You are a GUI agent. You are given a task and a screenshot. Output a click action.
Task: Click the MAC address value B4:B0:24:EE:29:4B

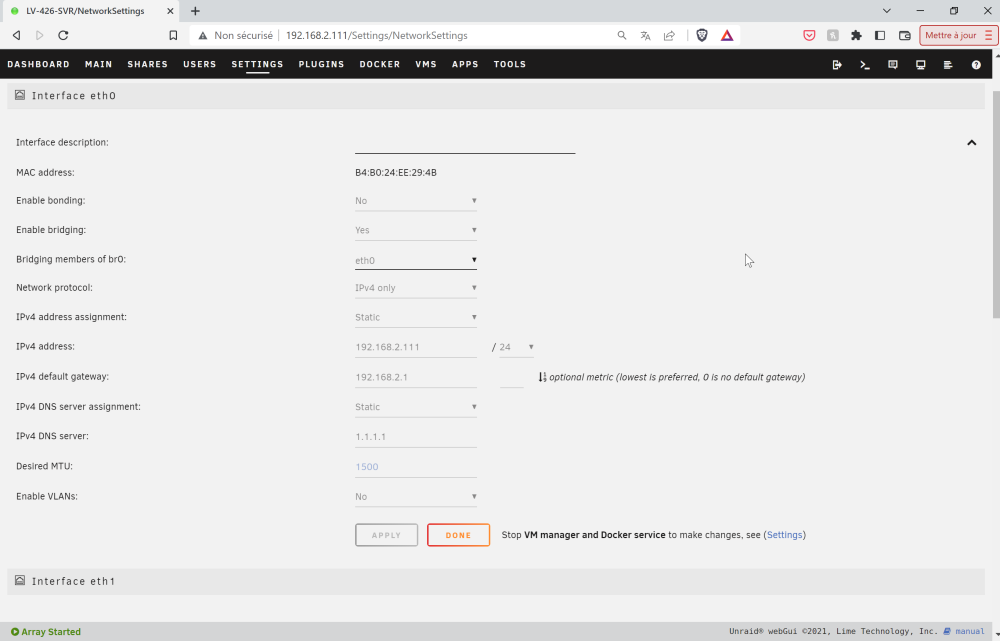click(x=395, y=173)
